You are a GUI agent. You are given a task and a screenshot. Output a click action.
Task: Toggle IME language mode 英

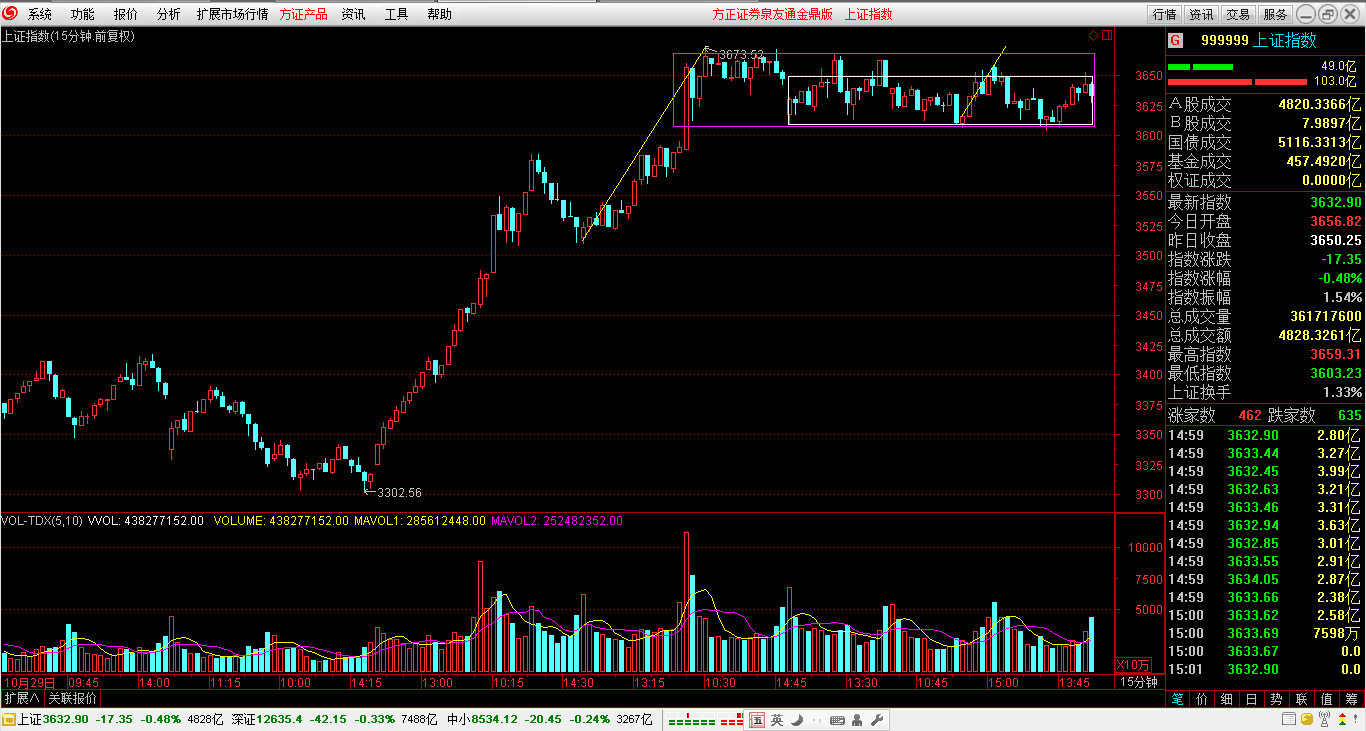click(x=777, y=720)
